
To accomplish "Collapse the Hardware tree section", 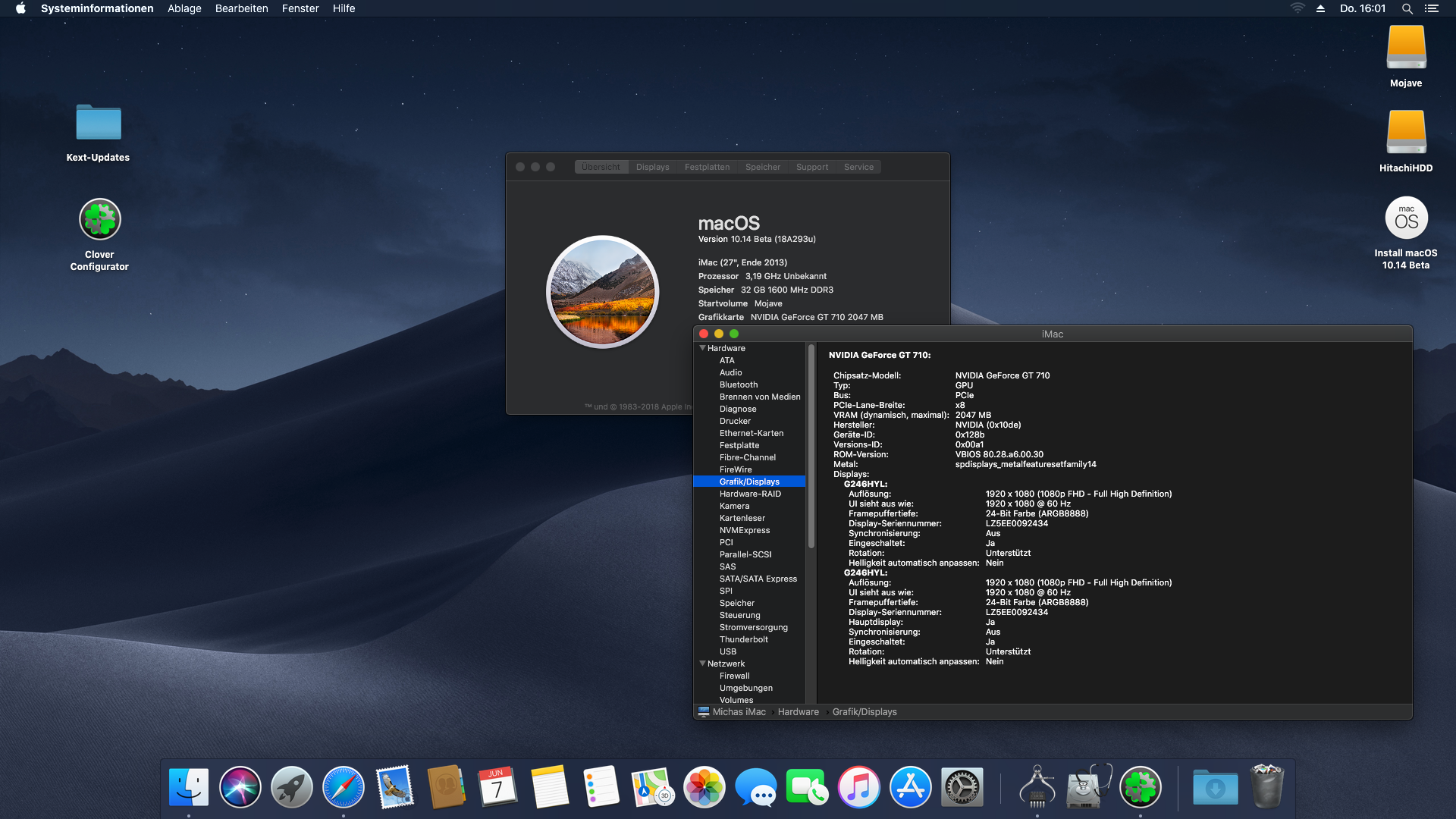I will [702, 348].
